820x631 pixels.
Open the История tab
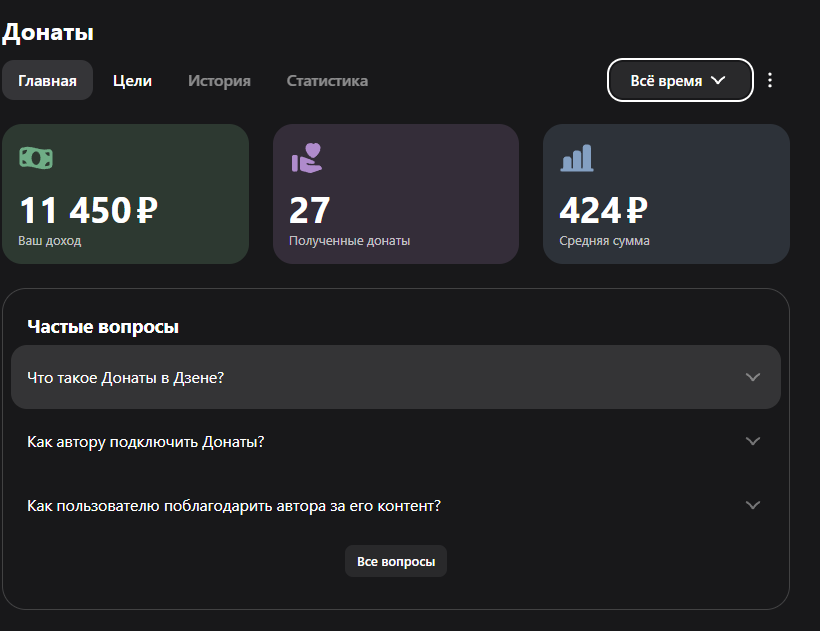click(219, 81)
